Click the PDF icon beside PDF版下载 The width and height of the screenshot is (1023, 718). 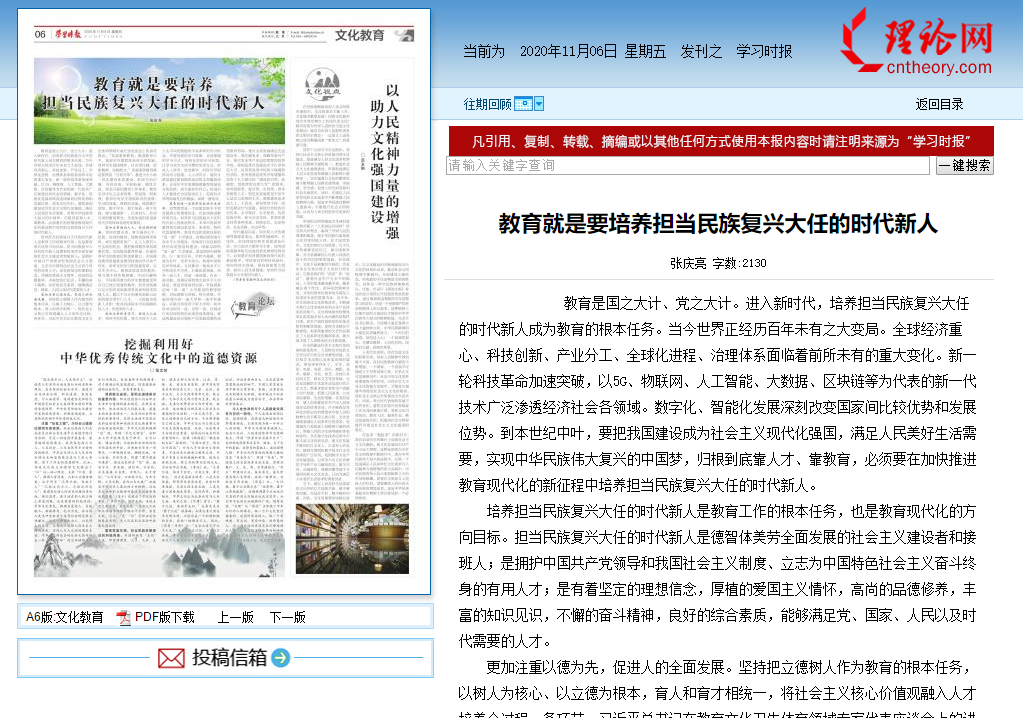(123, 618)
